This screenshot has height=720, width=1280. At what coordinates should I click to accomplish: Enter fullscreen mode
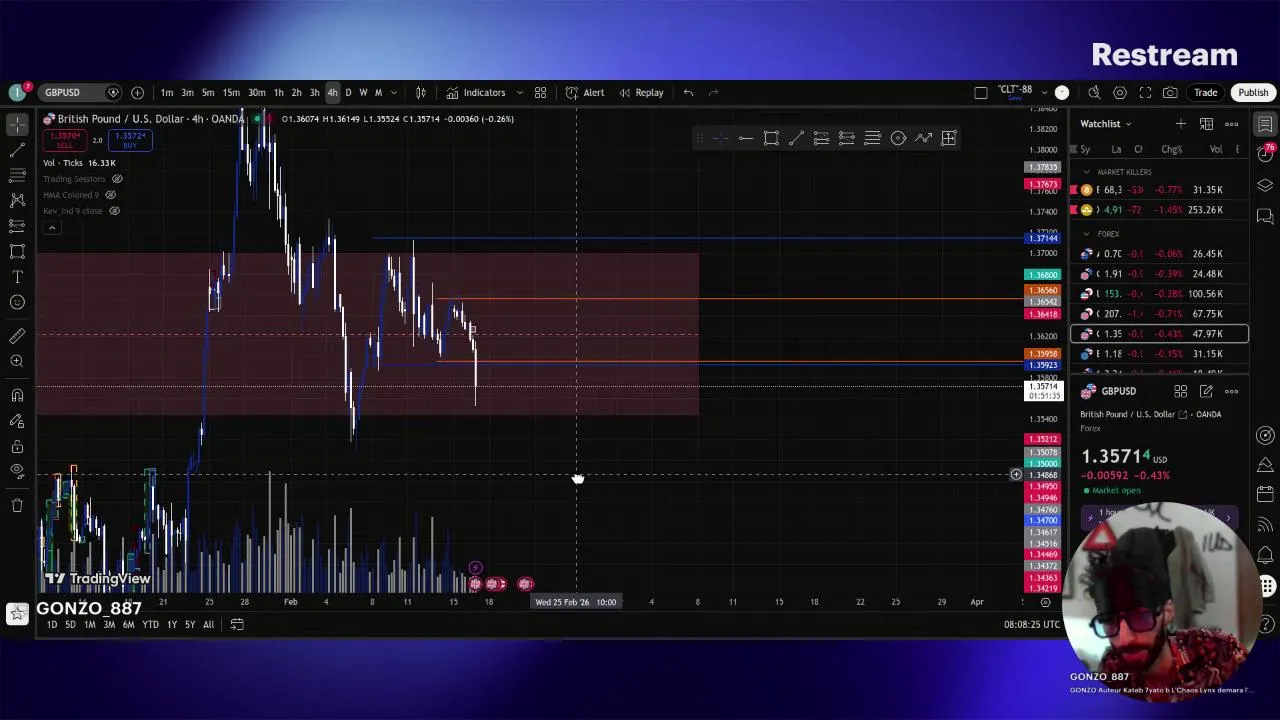coord(1145,92)
